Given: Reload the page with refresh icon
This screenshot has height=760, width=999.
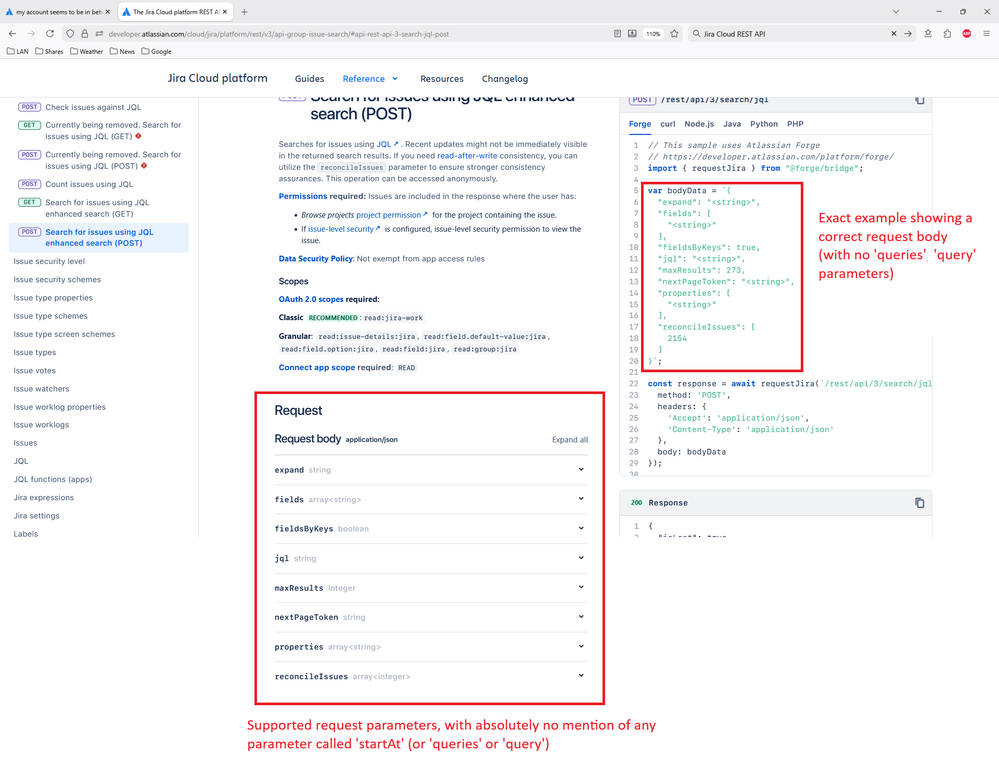Looking at the screenshot, I should [x=50, y=34].
